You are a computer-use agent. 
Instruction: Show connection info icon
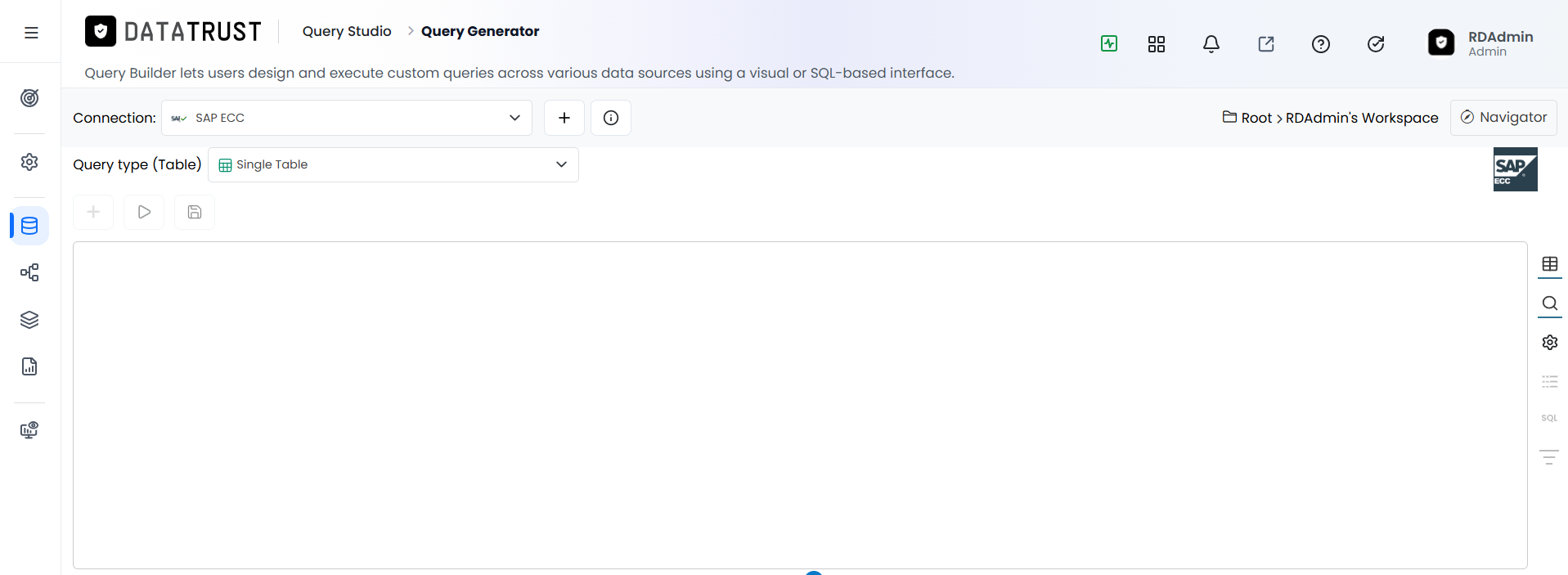click(x=611, y=118)
